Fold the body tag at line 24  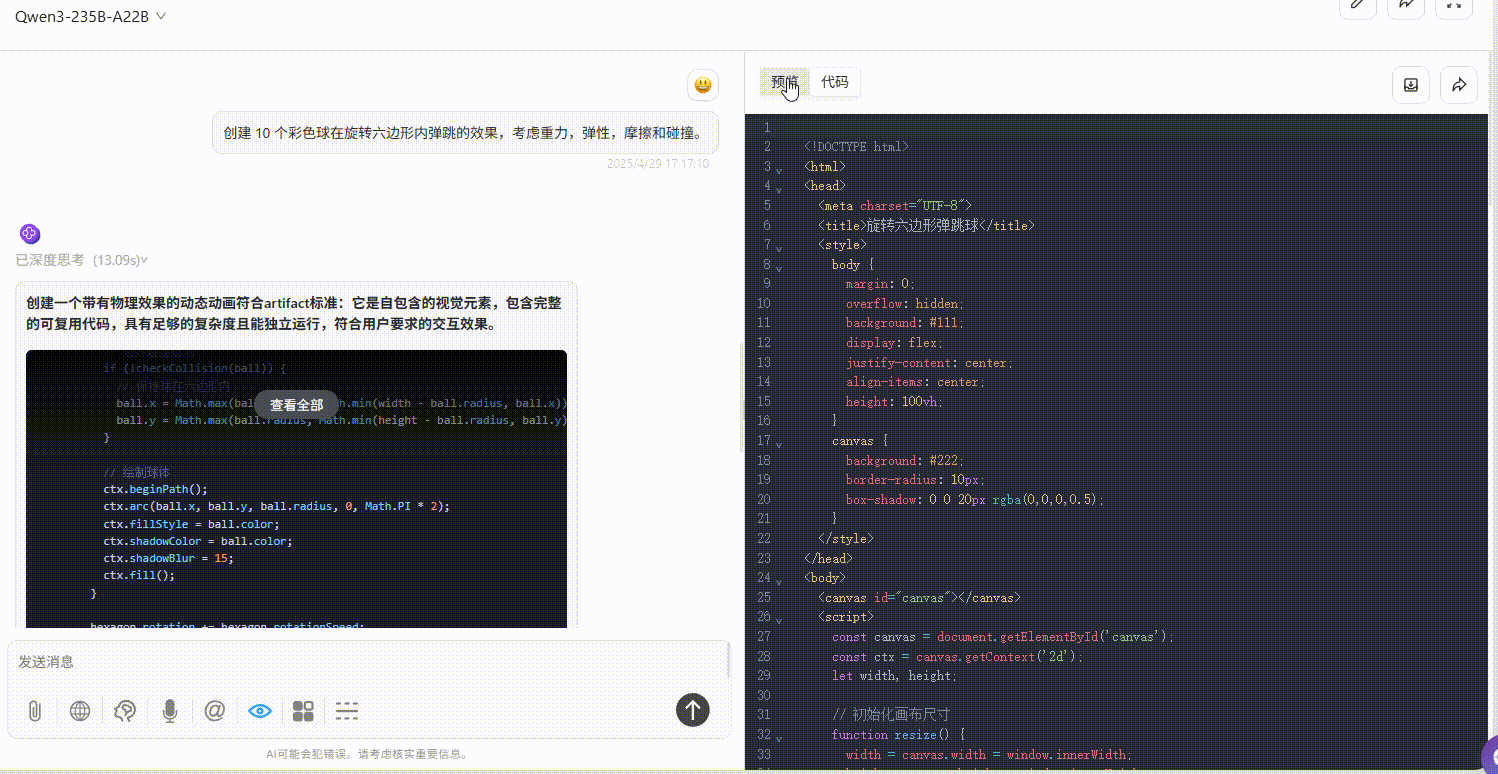779,580
